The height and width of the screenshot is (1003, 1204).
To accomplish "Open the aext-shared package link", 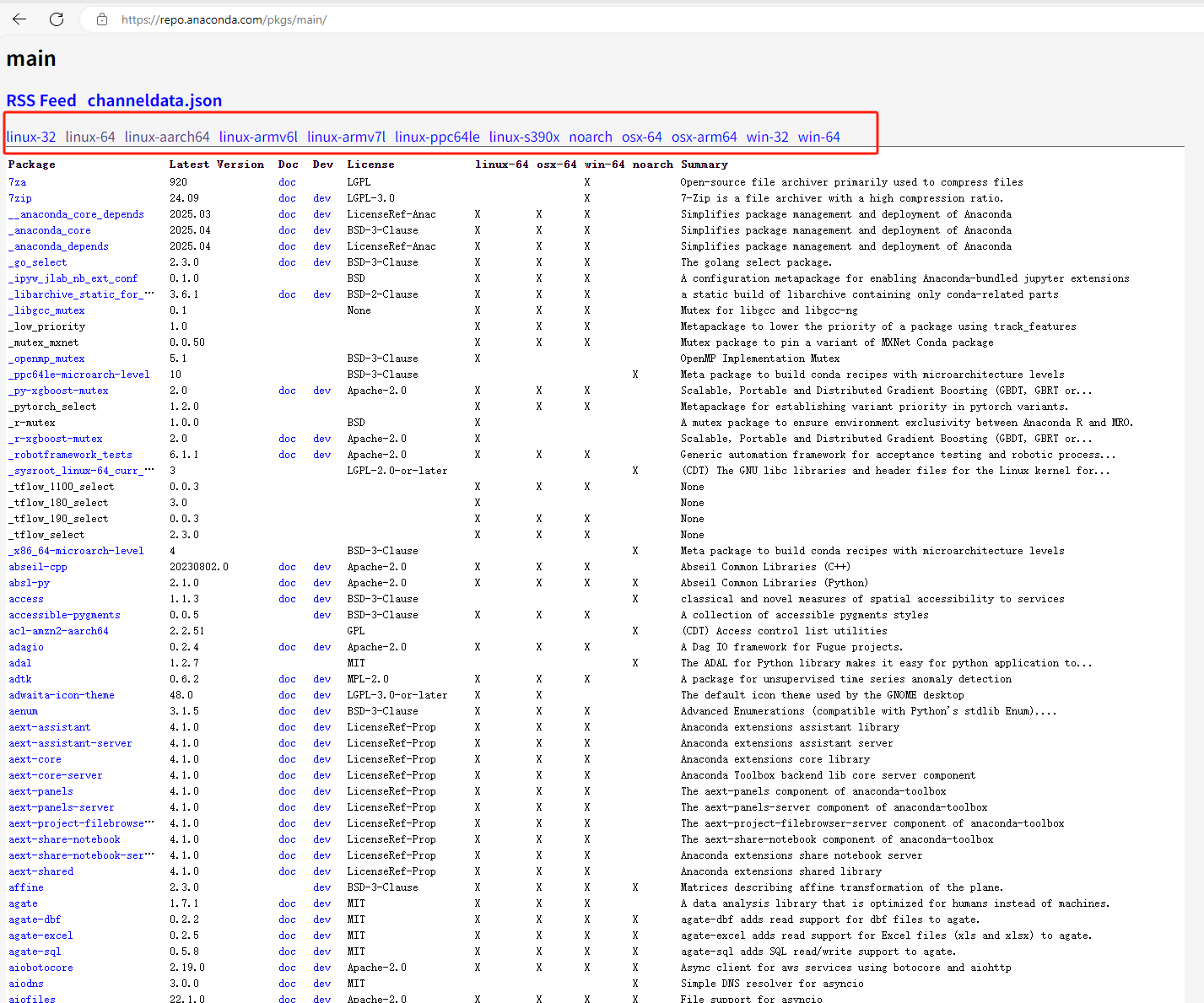I will 40,871.
